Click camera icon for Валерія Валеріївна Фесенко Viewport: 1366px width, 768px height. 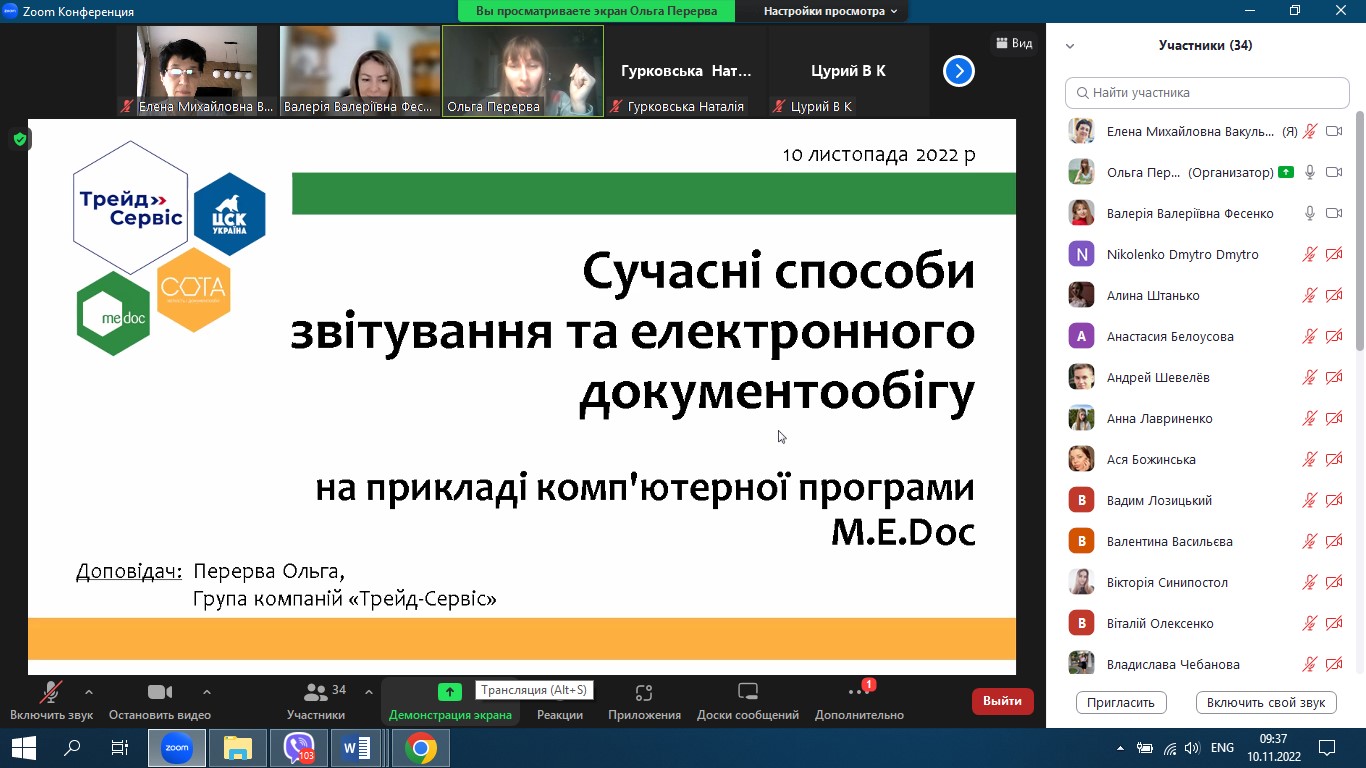click(1334, 213)
